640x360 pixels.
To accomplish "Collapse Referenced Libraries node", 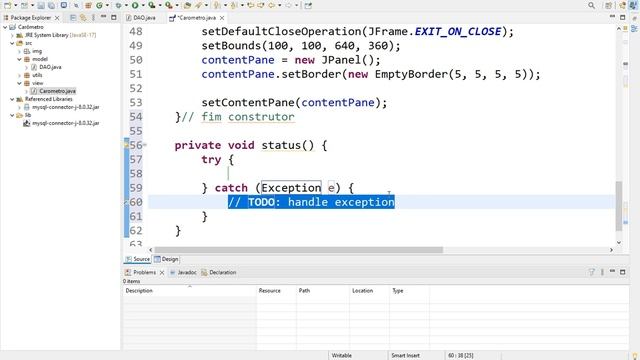I will coord(12,99).
